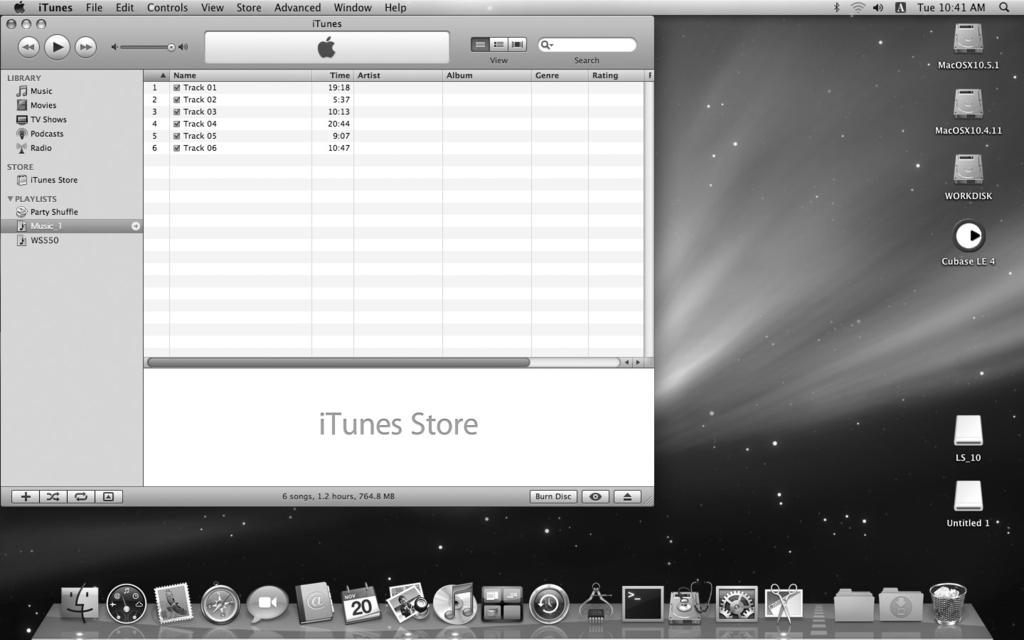The image size is (1024, 640).
Task: Open Finder from the Dock
Action: (80, 604)
